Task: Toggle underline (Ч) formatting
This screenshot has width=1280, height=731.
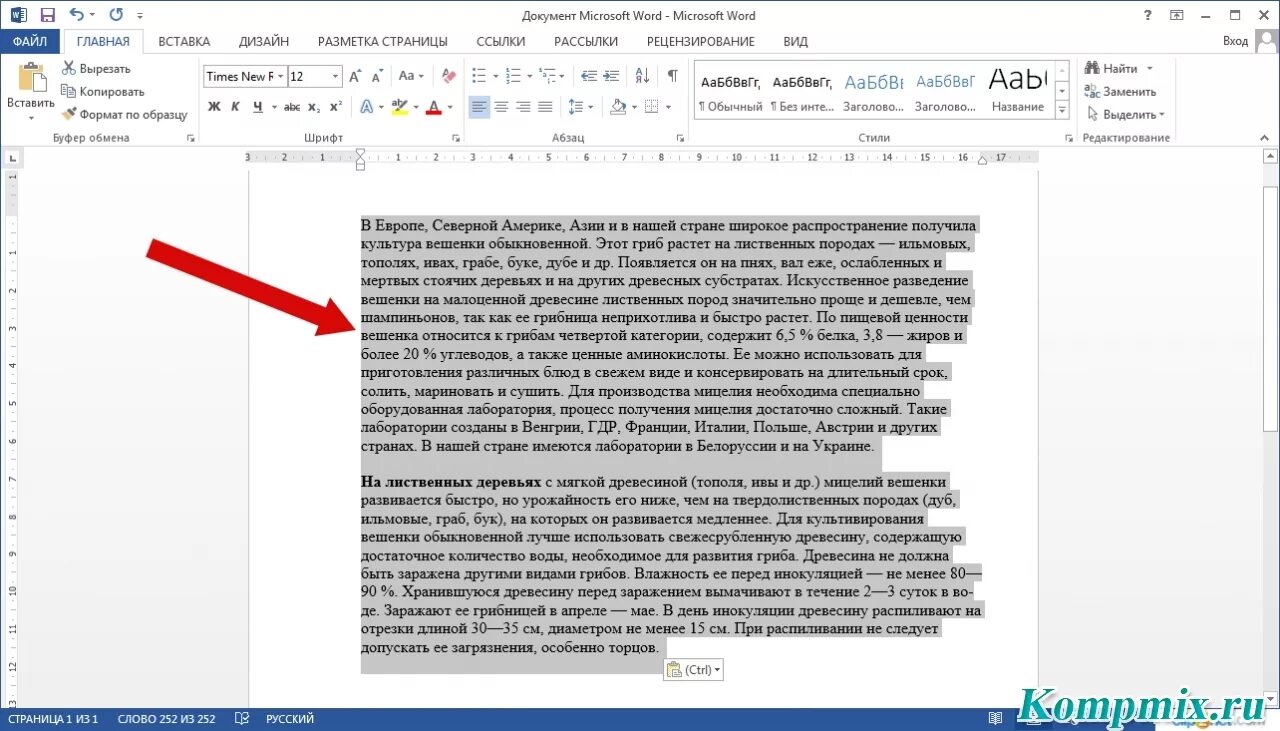Action: 258,107
